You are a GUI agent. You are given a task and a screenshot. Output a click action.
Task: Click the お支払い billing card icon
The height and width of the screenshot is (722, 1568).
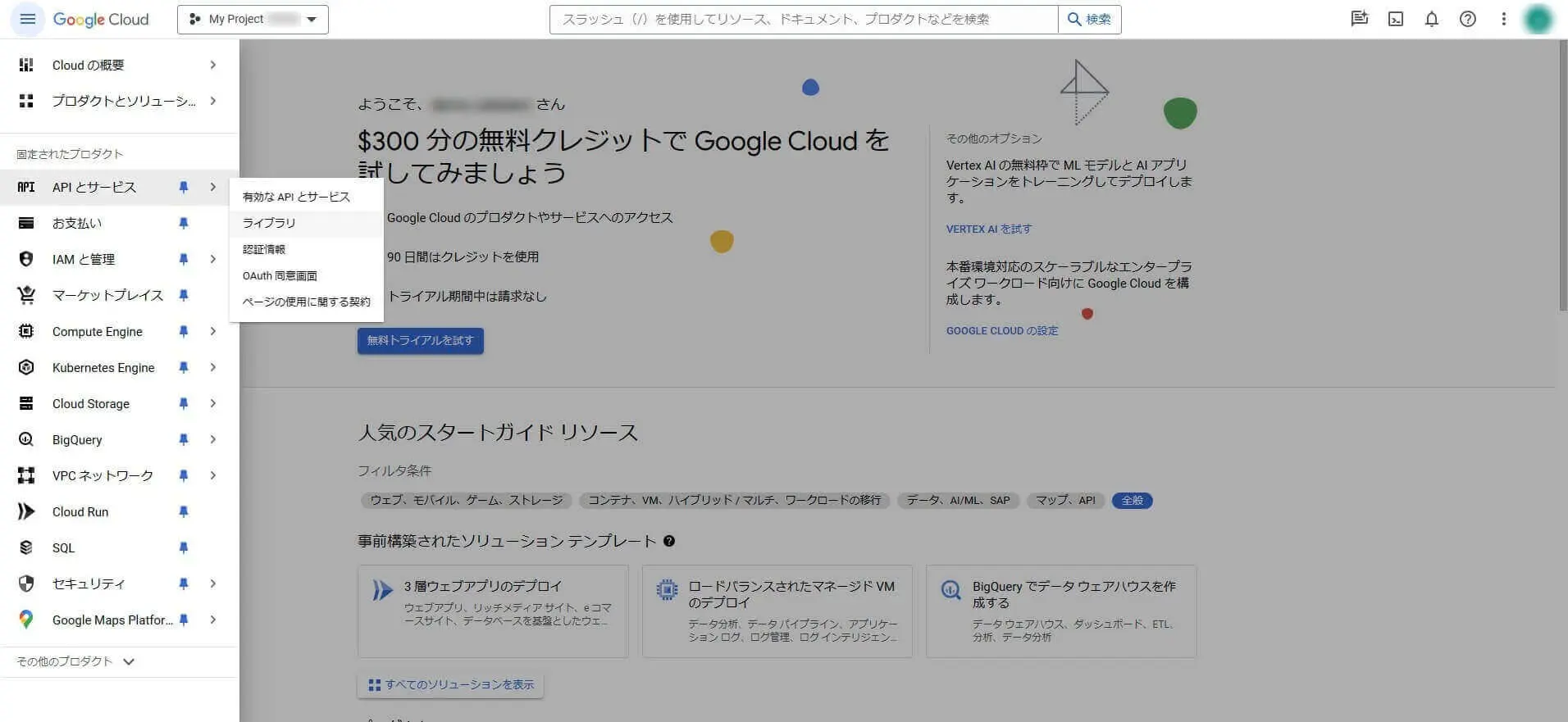click(x=26, y=223)
